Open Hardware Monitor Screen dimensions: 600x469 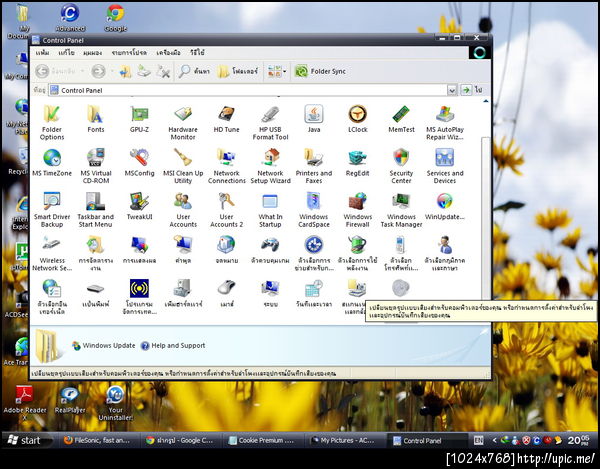click(x=183, y=122)
